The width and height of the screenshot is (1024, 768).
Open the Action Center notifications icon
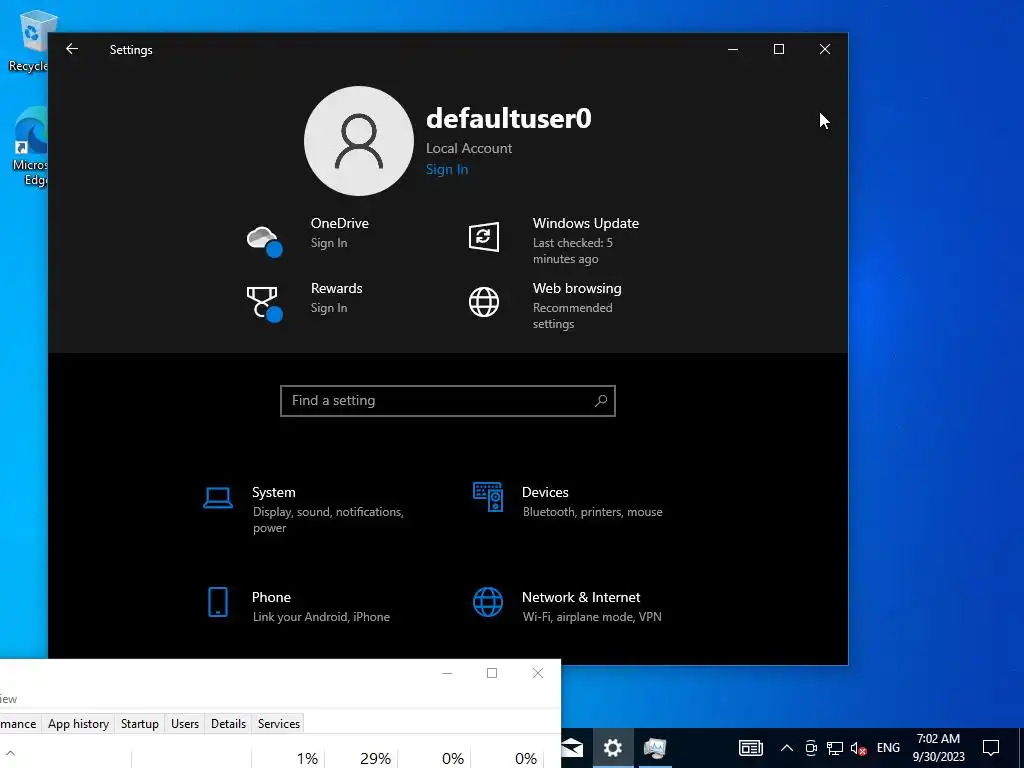991,748
